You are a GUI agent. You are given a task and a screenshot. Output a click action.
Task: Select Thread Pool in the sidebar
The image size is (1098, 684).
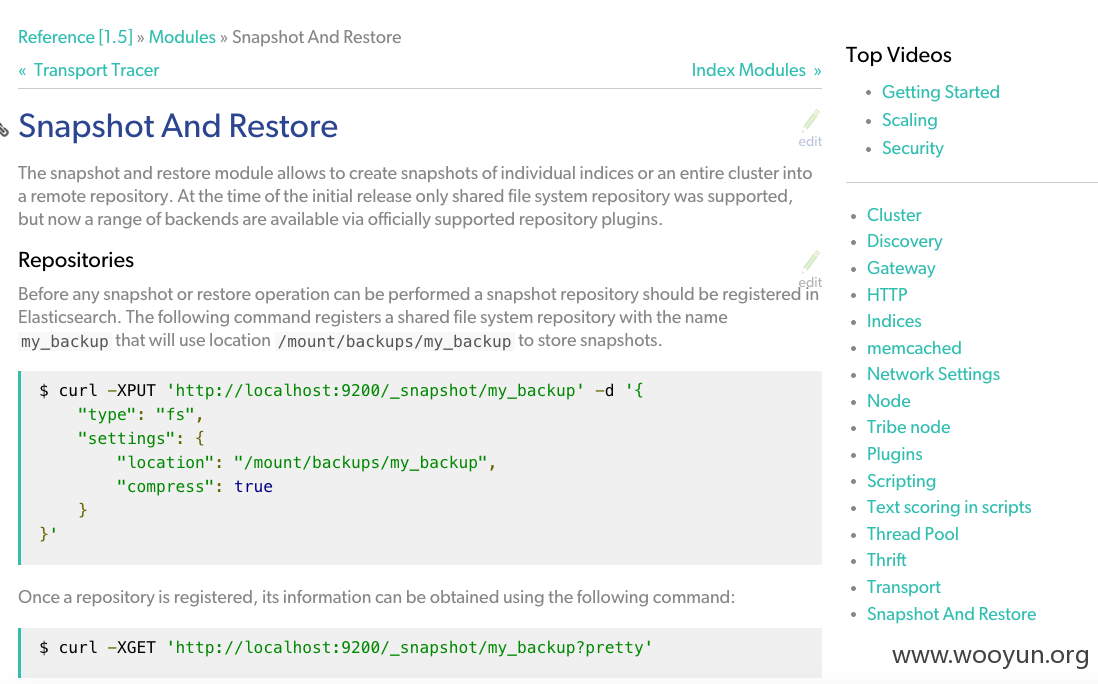point(912,534)
